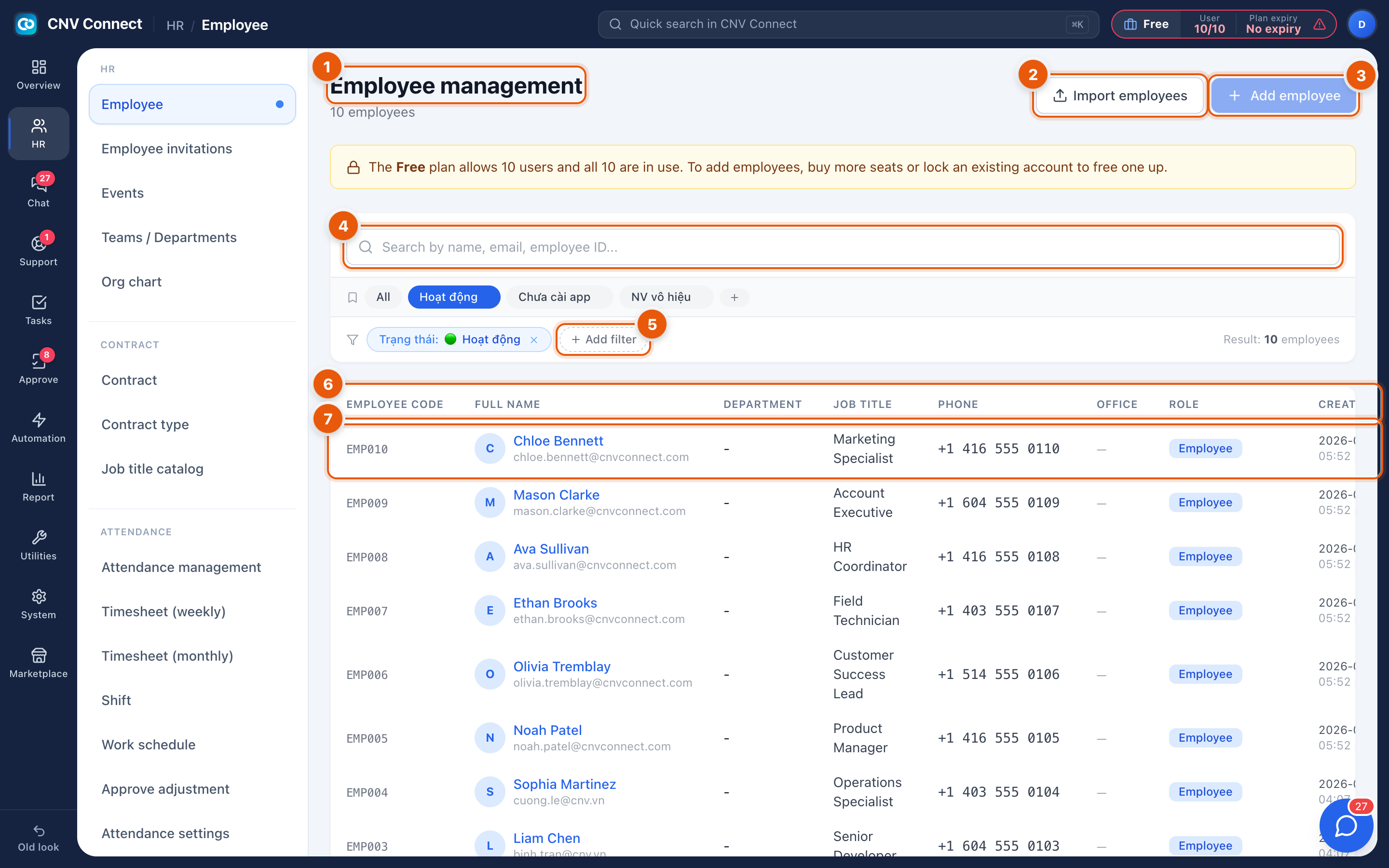The width and height of the screenshot is (1389, 868).
Task: Open Chat with 27 unread messages
Action: (x=39, y=192)
